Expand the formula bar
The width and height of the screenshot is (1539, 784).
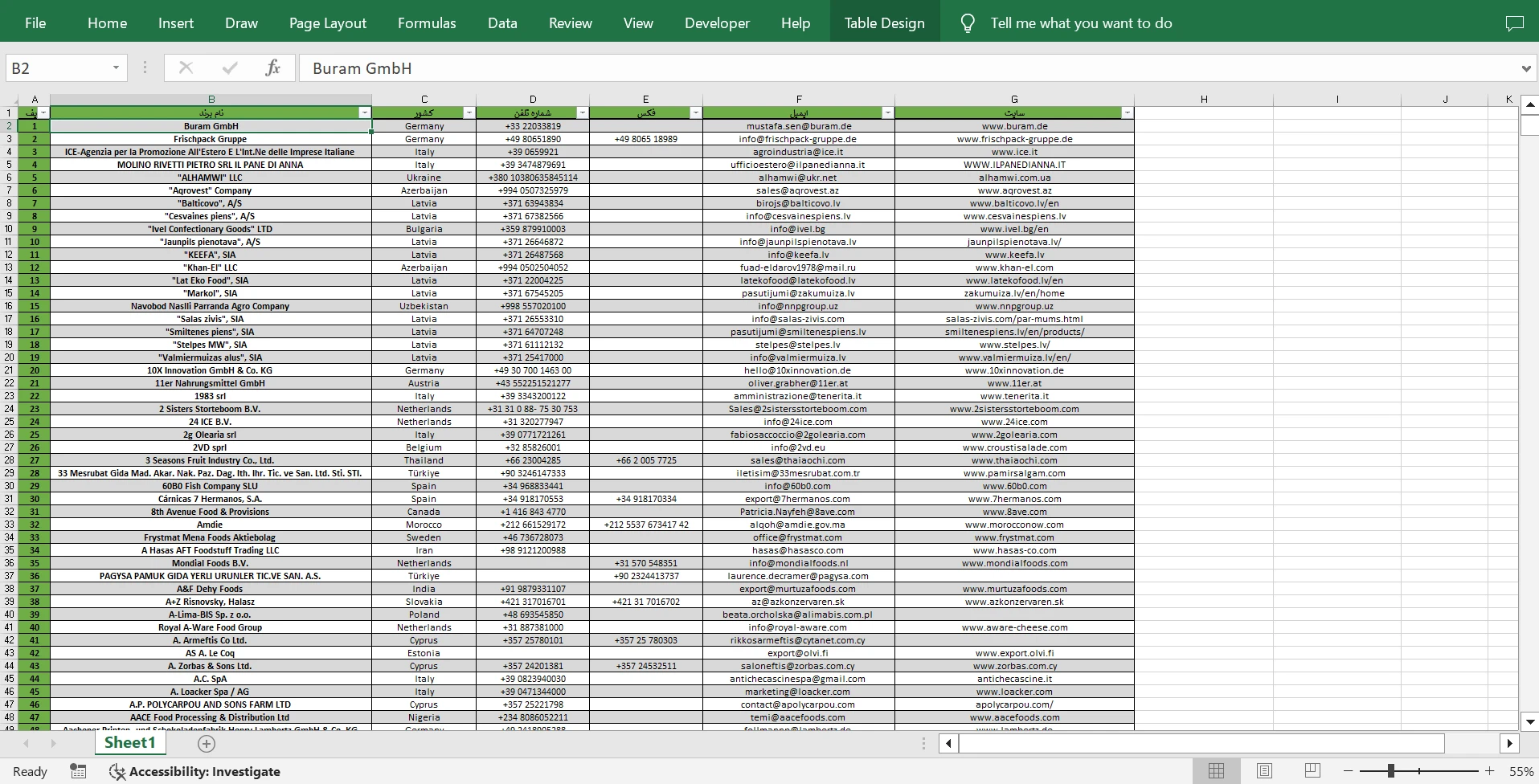pyautogui.click(x=1525, y=68)
